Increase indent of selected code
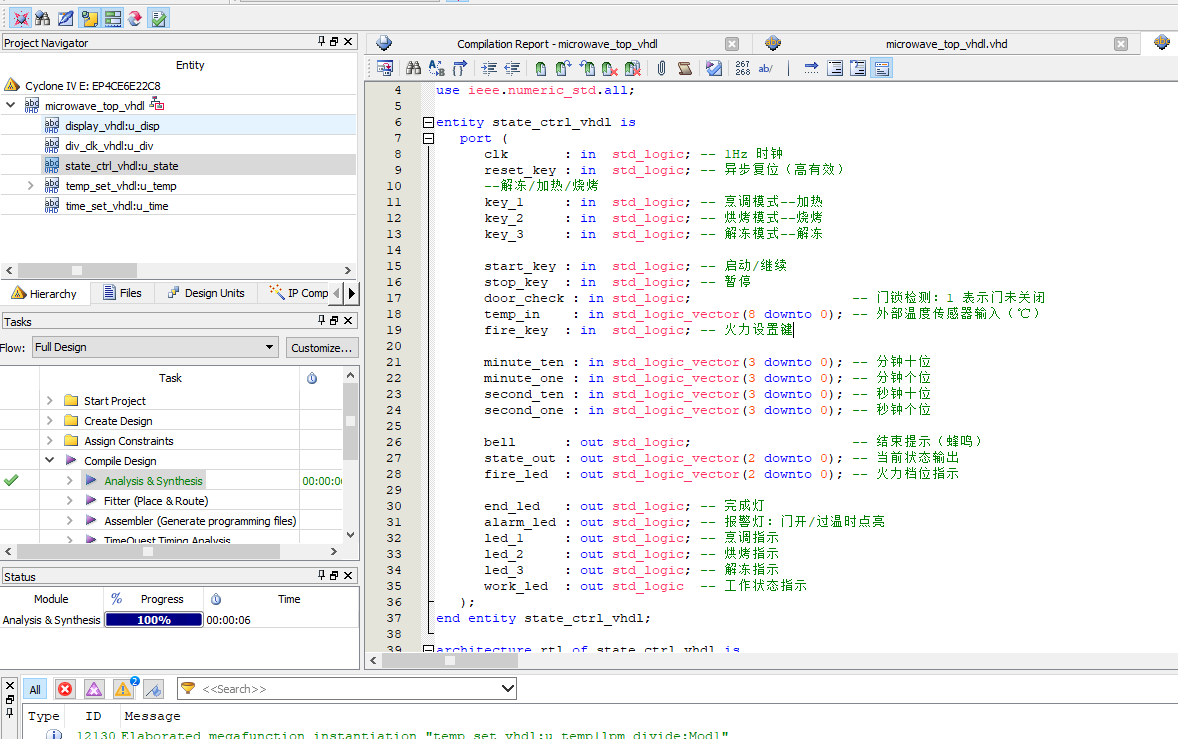 [489, 68]
